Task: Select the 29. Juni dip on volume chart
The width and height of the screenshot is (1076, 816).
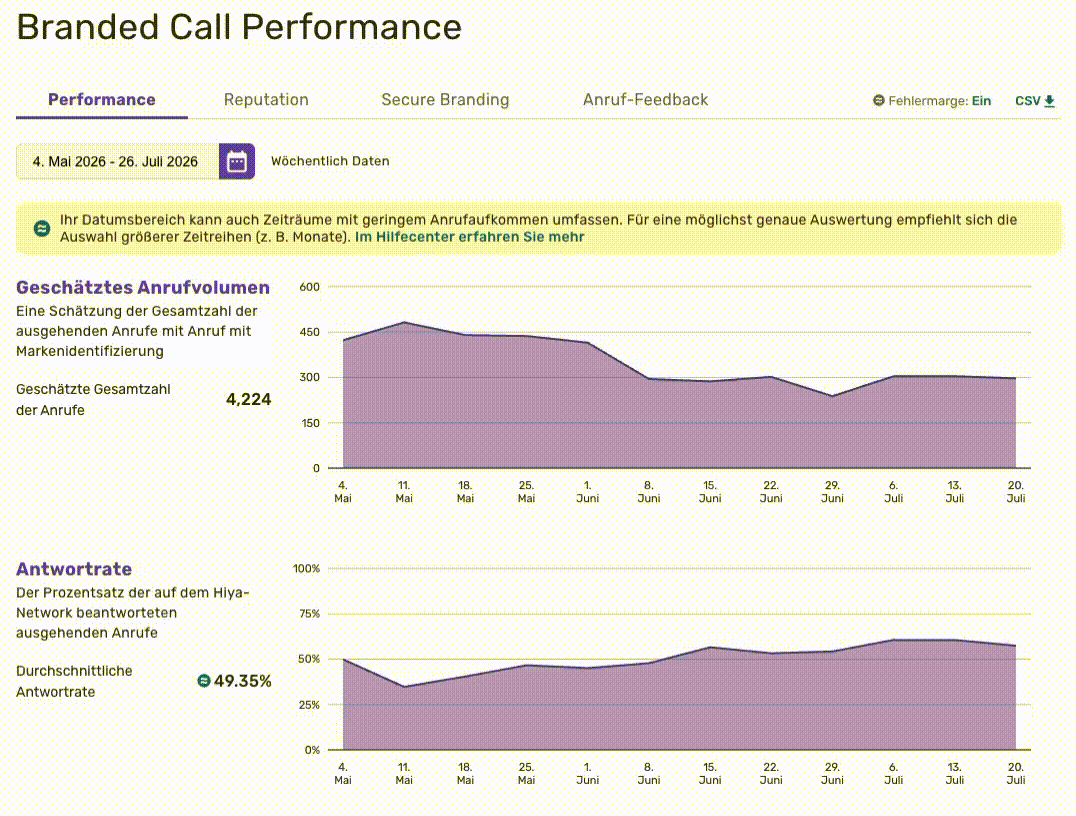Action: (832, 396)
